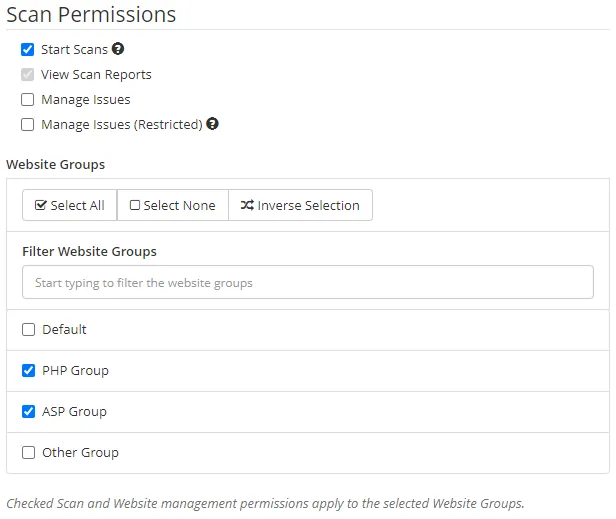Click empty square icon in Select None
The width and height of the screenshot is (616, 519).
(134, 206)
